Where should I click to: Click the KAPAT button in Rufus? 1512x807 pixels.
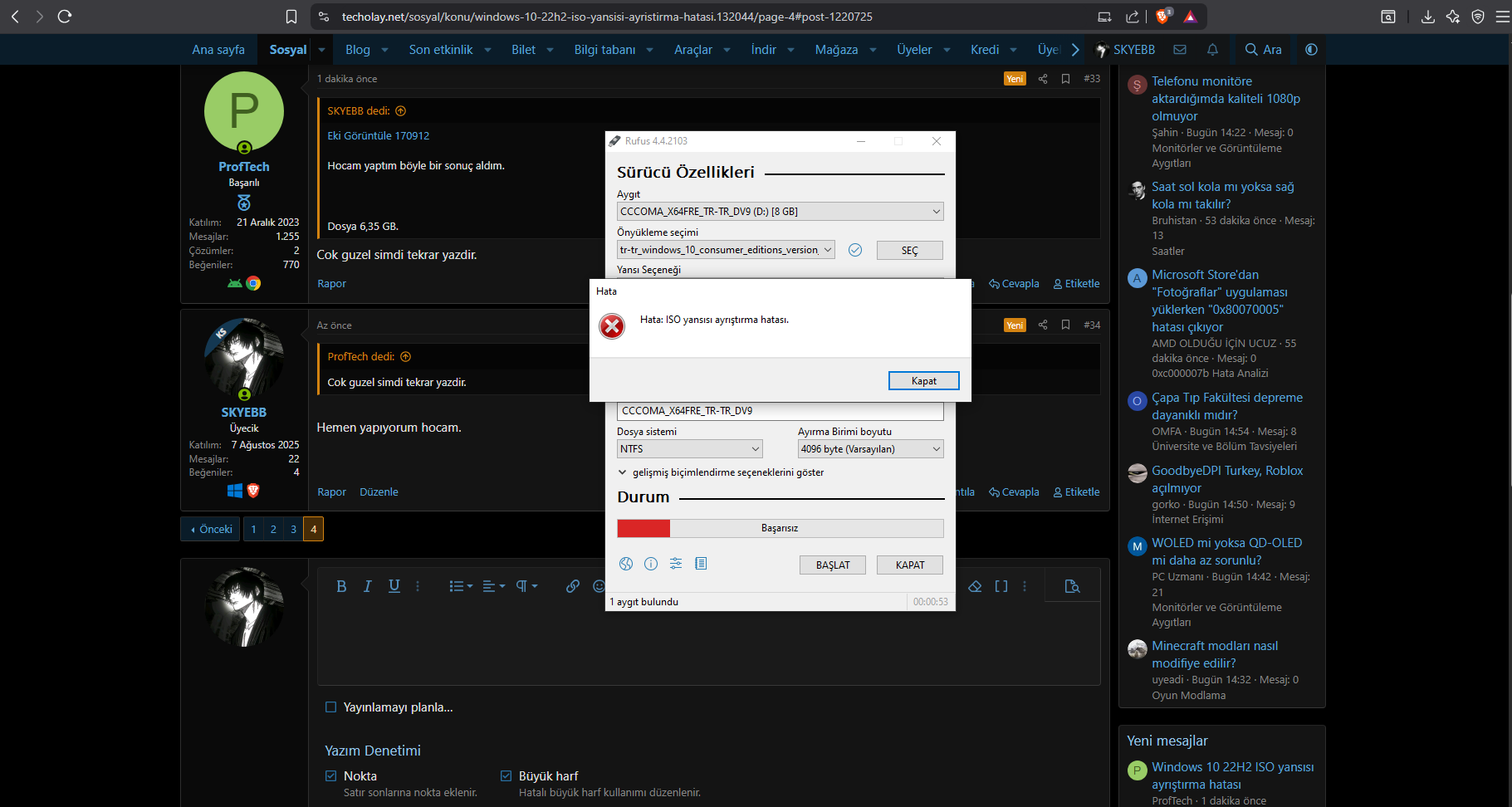pyautogui.click(x=910, y=565)
